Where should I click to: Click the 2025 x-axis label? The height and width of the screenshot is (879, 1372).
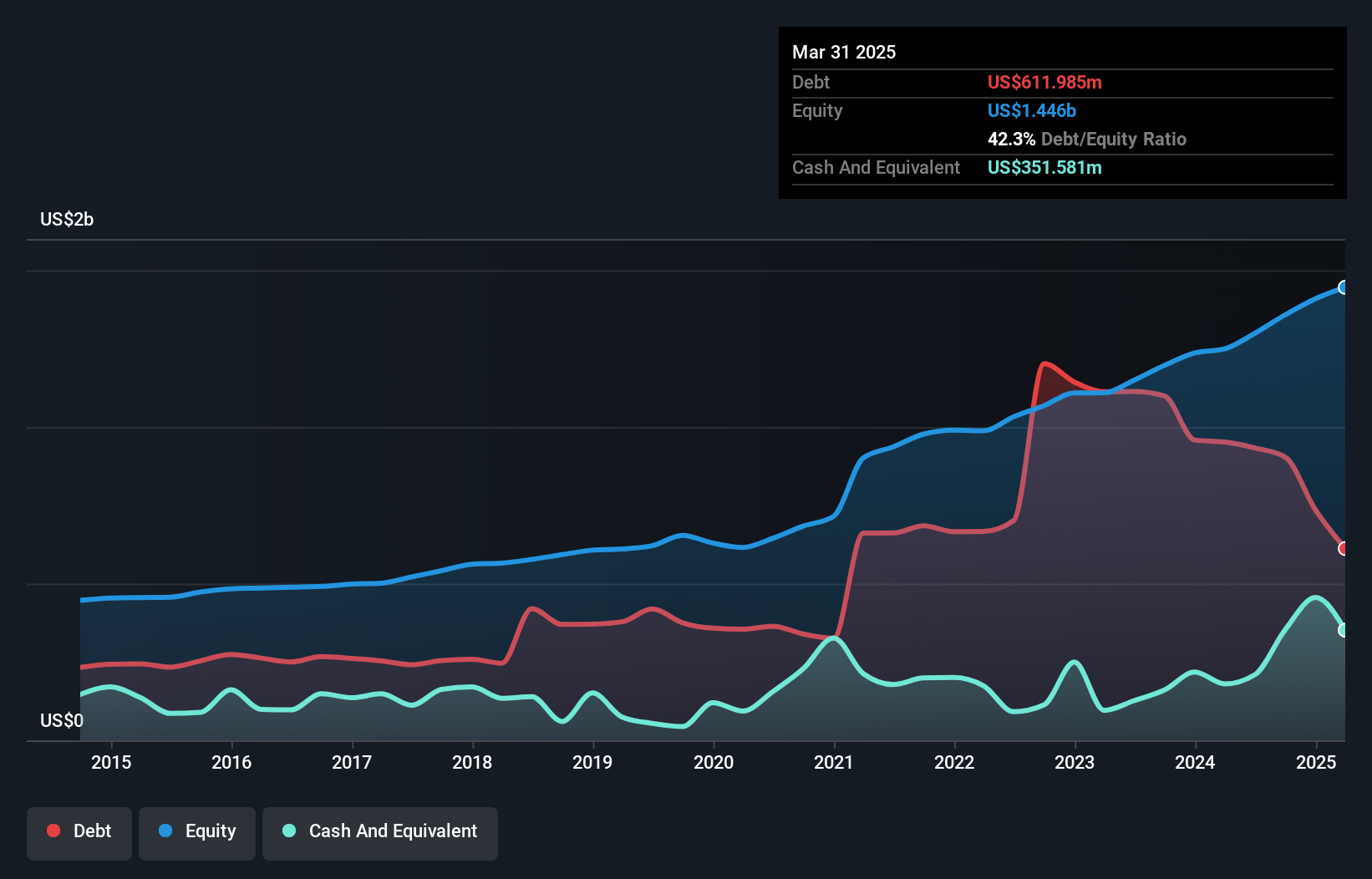tap(1316, 762)
